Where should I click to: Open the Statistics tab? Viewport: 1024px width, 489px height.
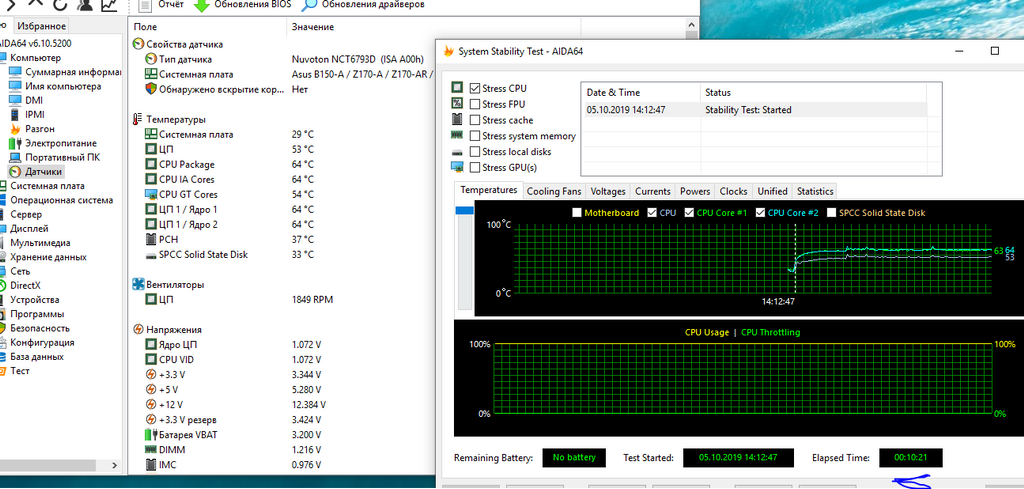point(815,191)
